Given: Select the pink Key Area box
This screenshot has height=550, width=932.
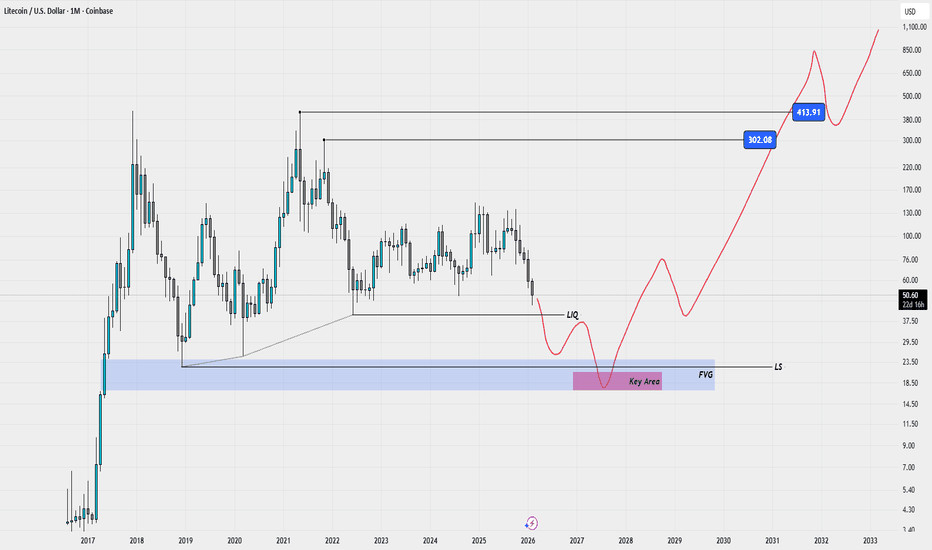Looking at the screenshot, I should point(617,381).
